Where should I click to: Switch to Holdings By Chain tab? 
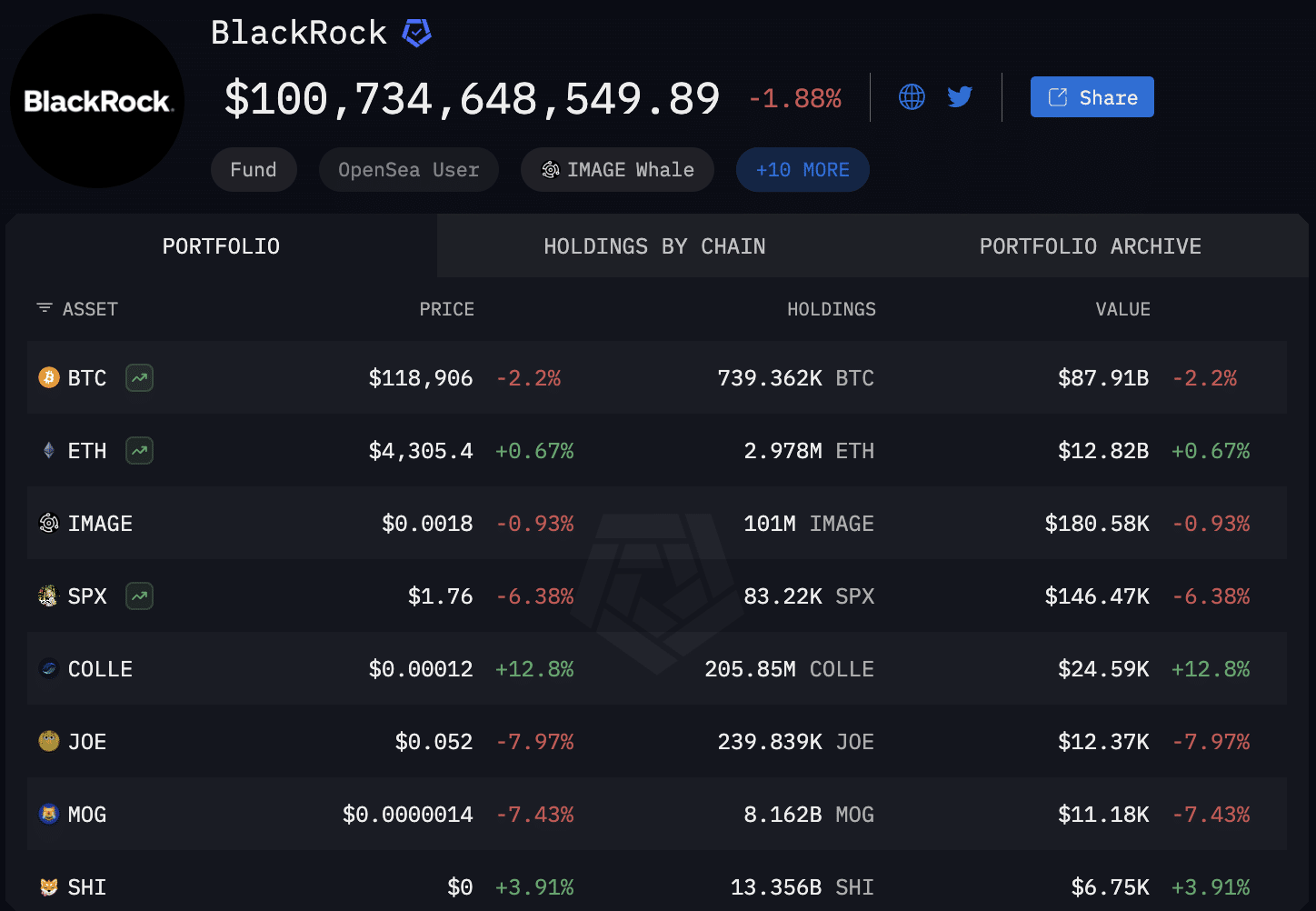point(654,246)
